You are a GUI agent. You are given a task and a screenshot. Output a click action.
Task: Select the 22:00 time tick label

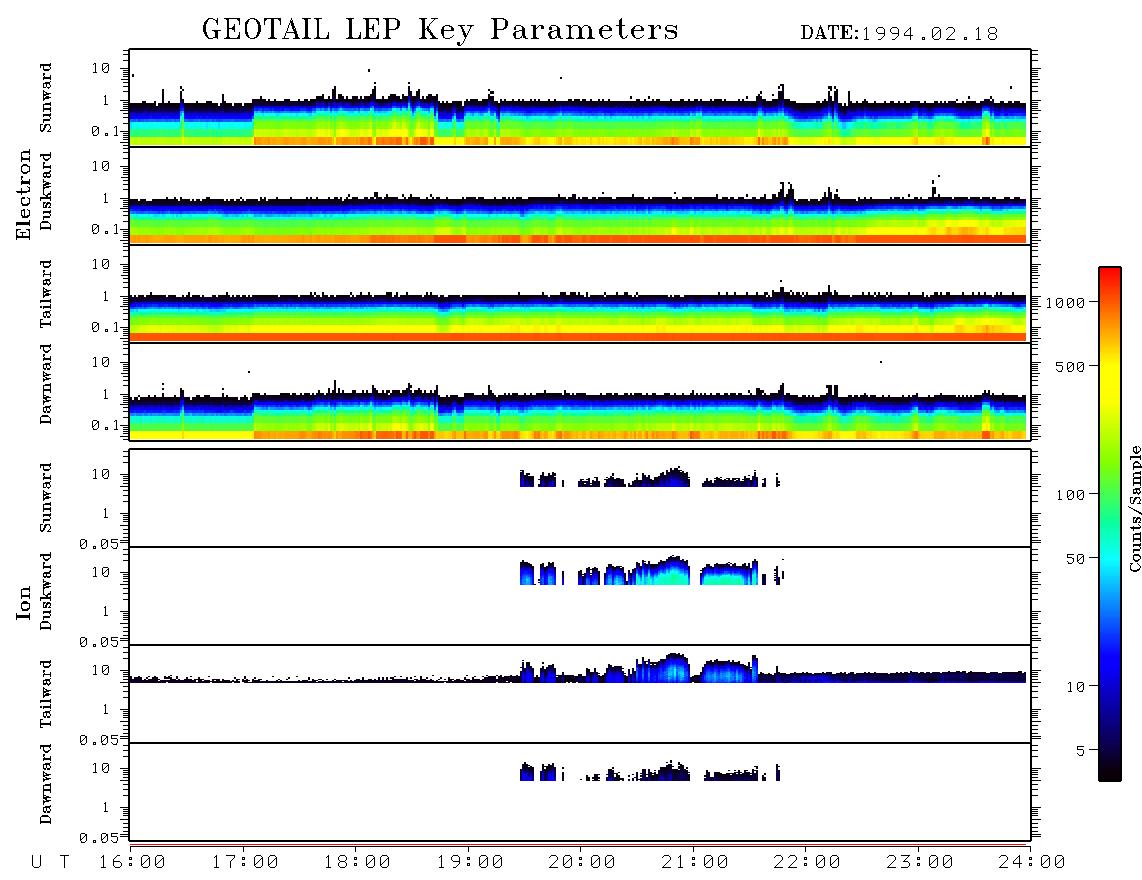point(808,862)
